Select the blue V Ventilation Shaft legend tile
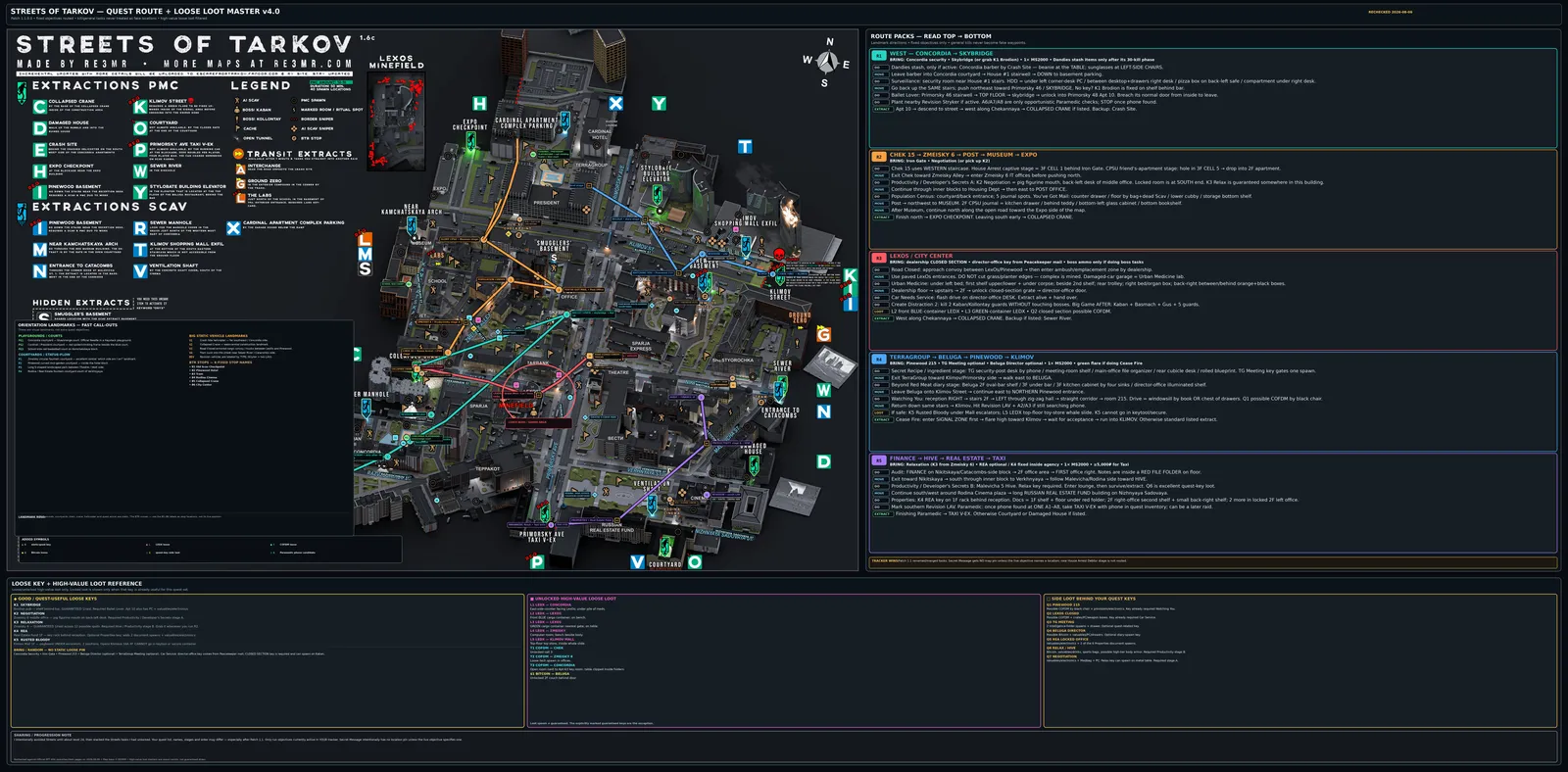1568x772 pixels. tap(140, 271)
